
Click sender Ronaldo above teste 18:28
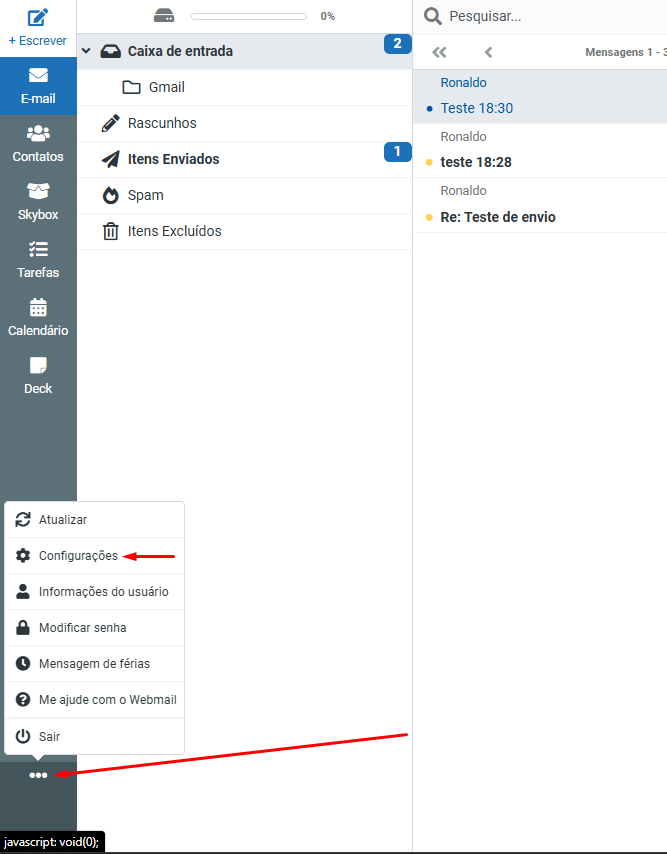463,137
